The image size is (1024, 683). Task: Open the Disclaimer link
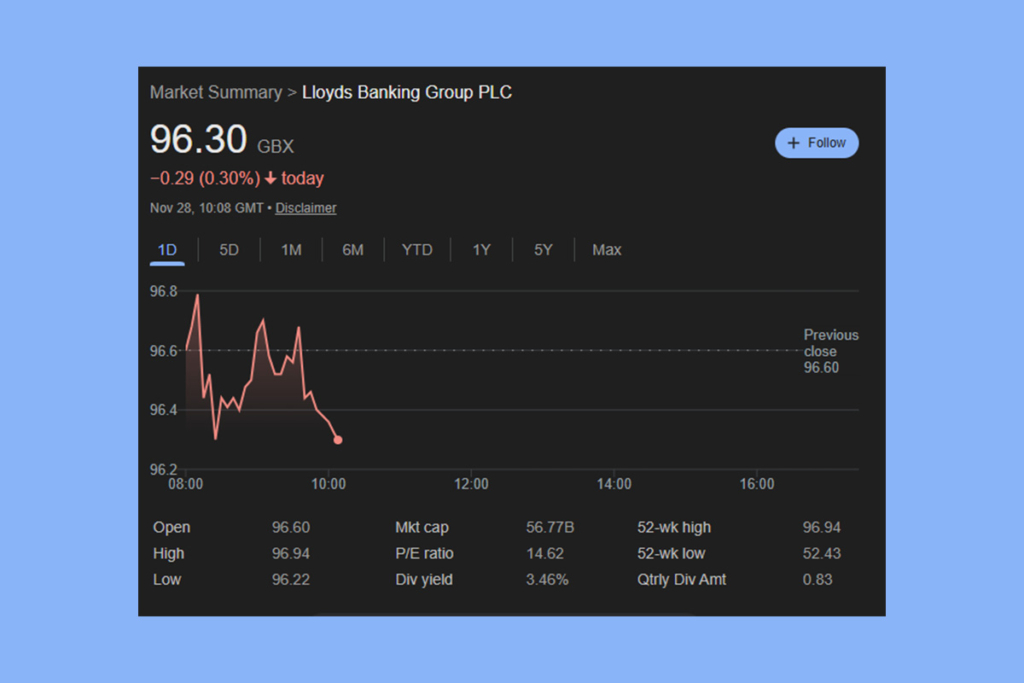click(305, 207)
